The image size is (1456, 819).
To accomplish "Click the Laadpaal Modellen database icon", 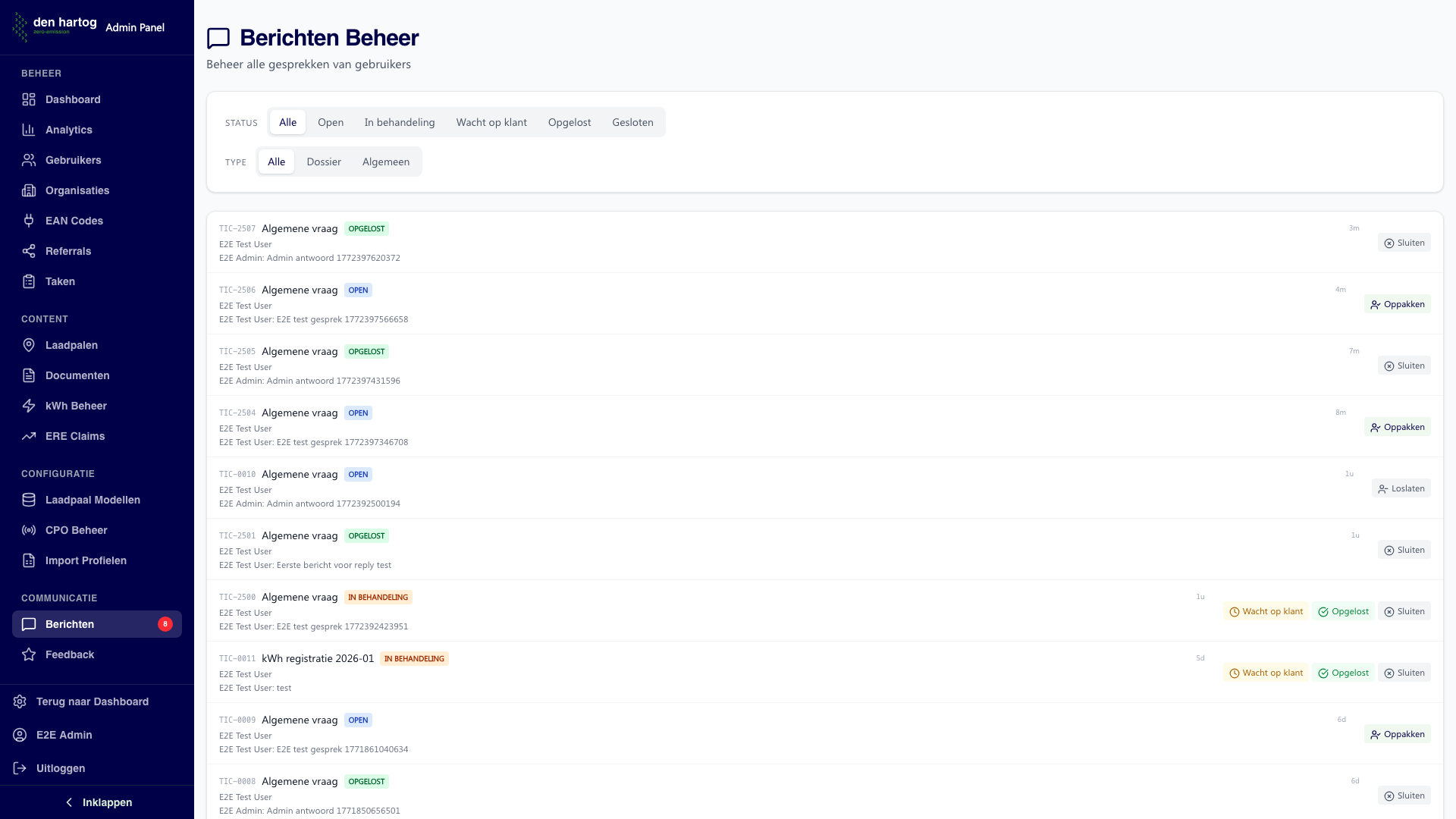I will point(29,500).
